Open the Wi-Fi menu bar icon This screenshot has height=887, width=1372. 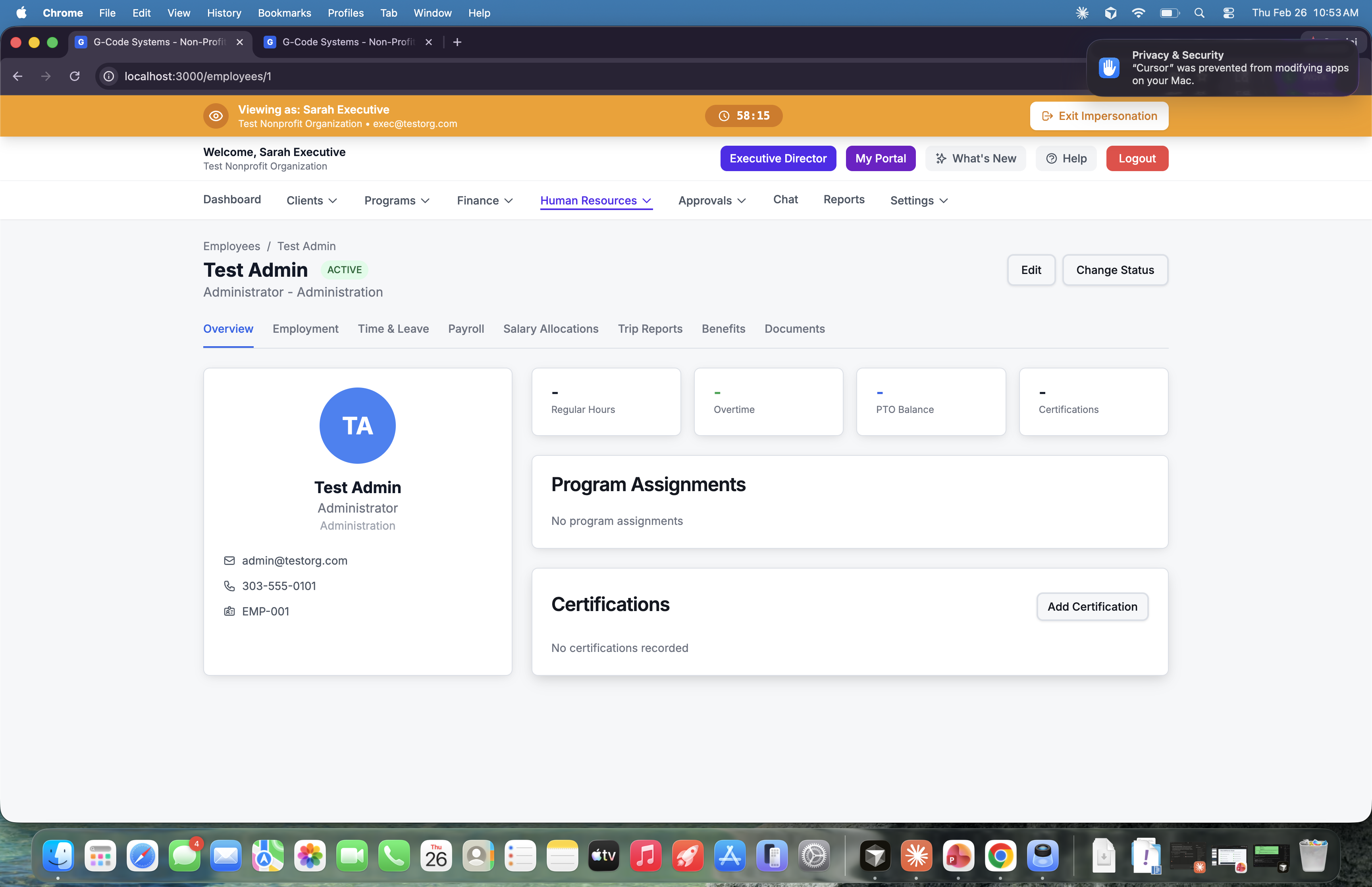tap(1138, 13)
